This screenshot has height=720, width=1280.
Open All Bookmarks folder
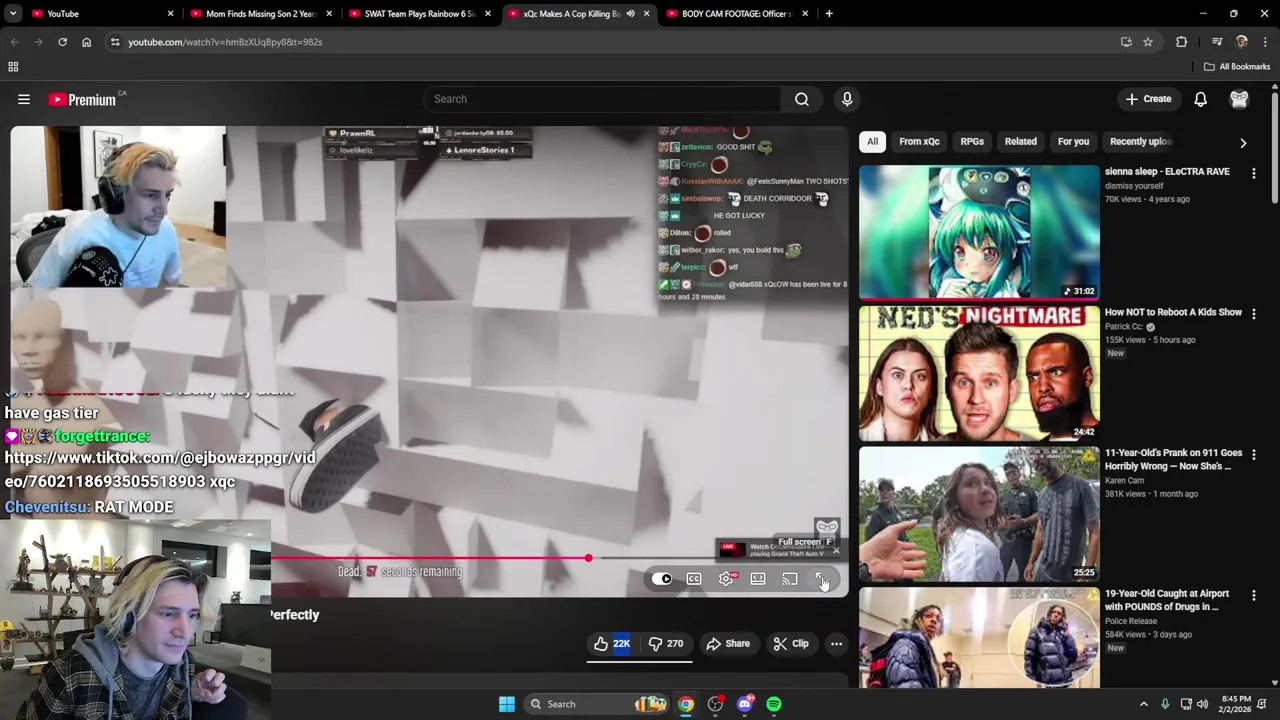tap(1237, 67)
